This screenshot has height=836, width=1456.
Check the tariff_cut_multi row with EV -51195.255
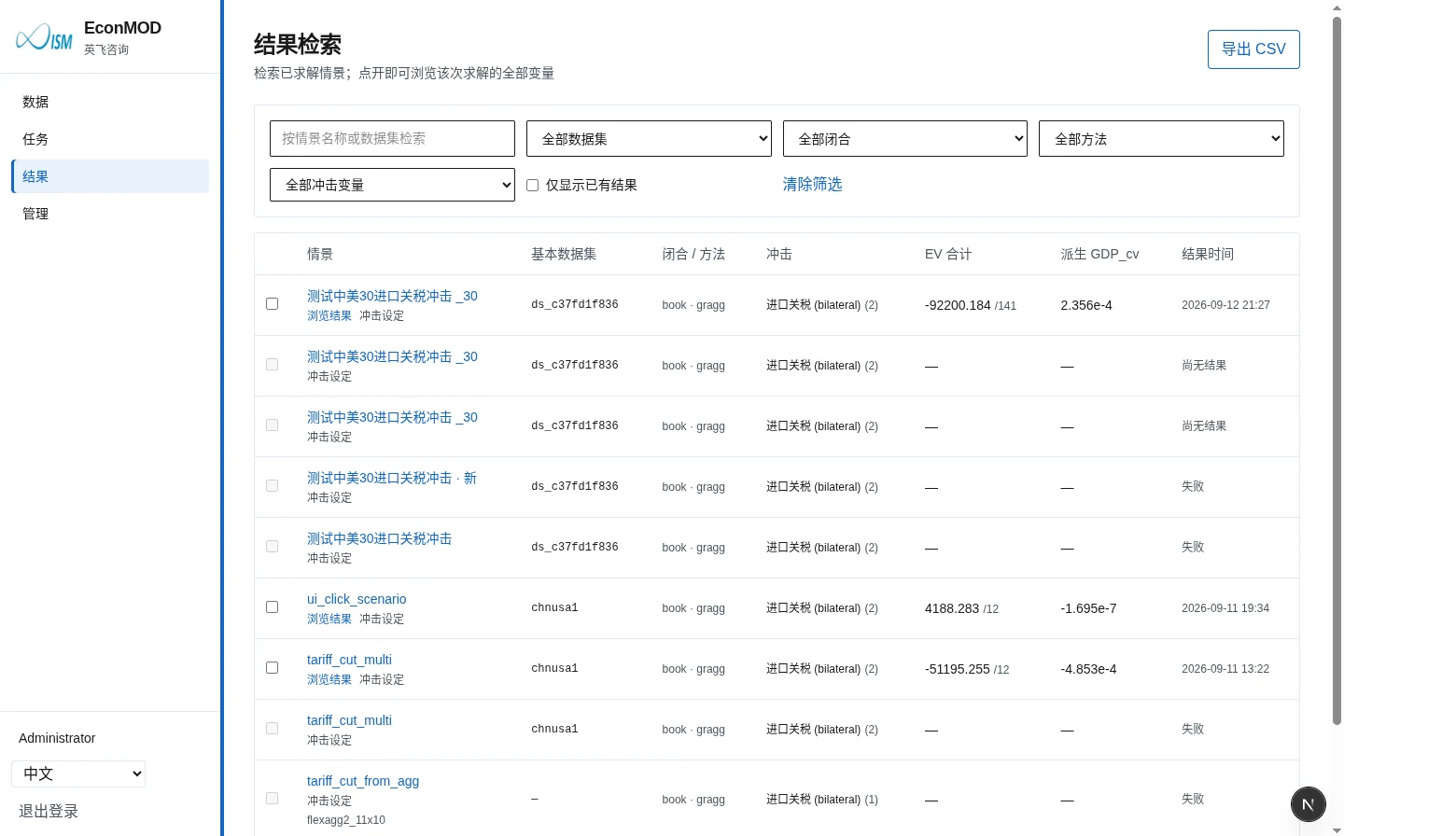tap(272, 667)
